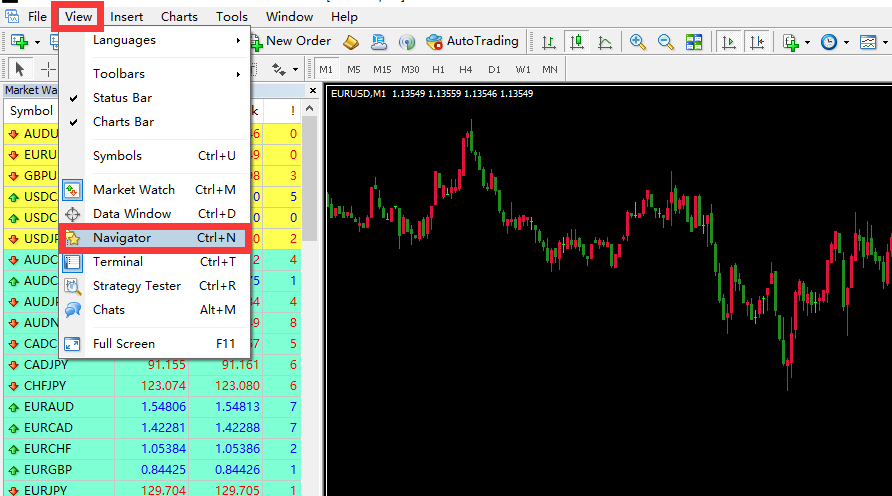The width and height of the screenshot is (892, 496).
Task: Switch chart to M1 timeframe
Action: tap(326, 69)
